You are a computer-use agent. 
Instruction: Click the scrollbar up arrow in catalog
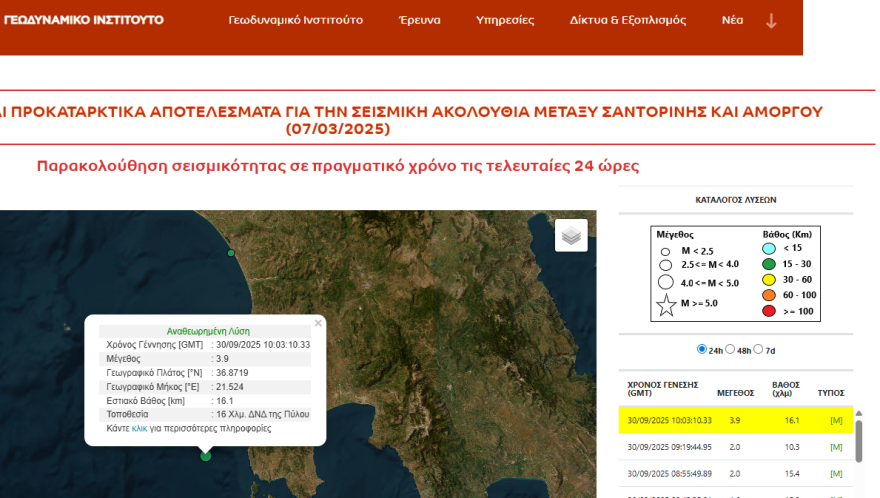click(x=859, y=414)
